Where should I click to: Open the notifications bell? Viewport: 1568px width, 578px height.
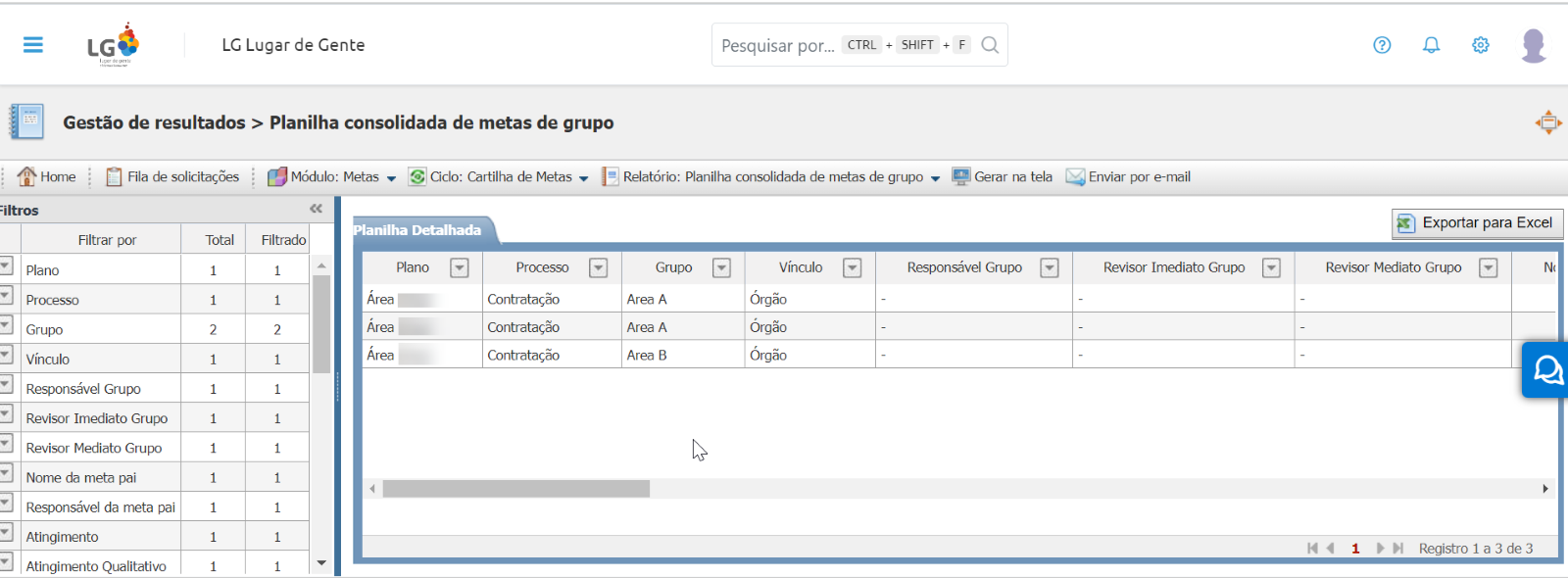[1432, 45]
